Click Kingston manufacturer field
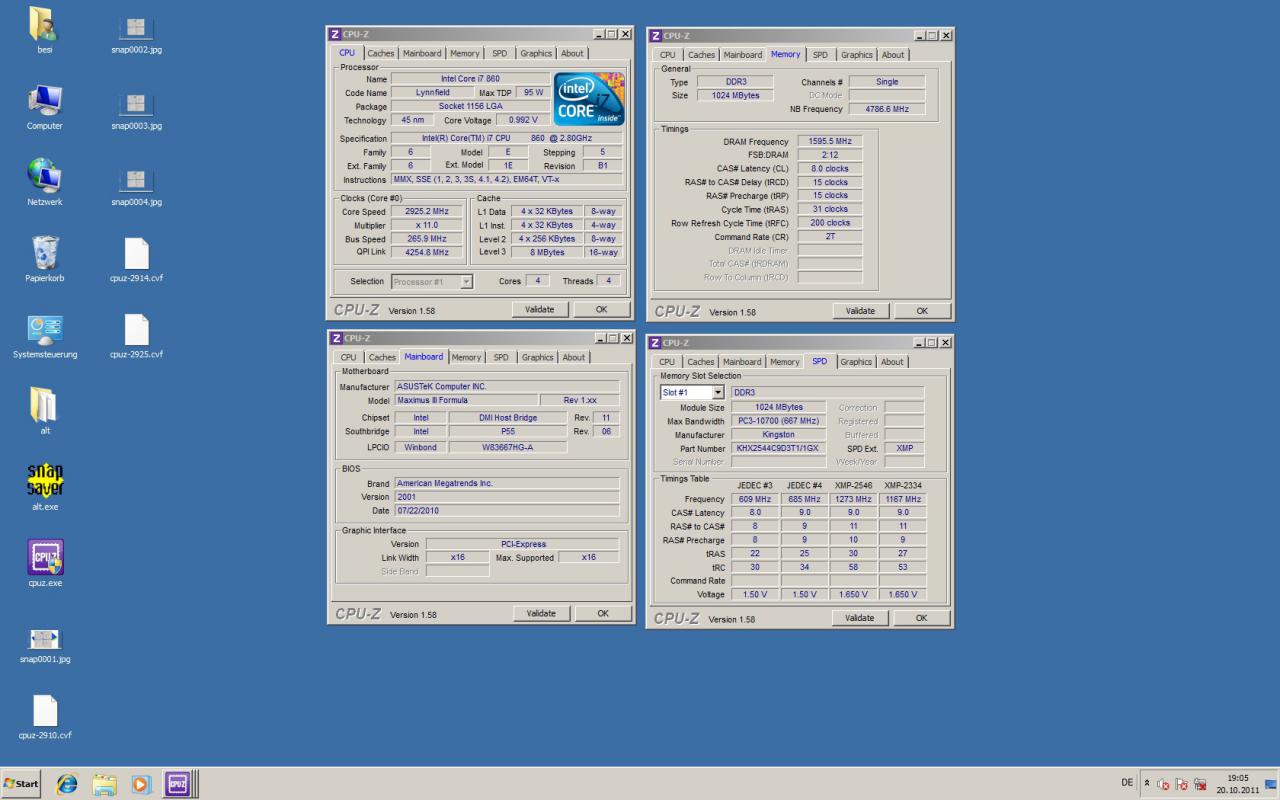The height and width of the screenshot is (800, 1280). [779, 435]
